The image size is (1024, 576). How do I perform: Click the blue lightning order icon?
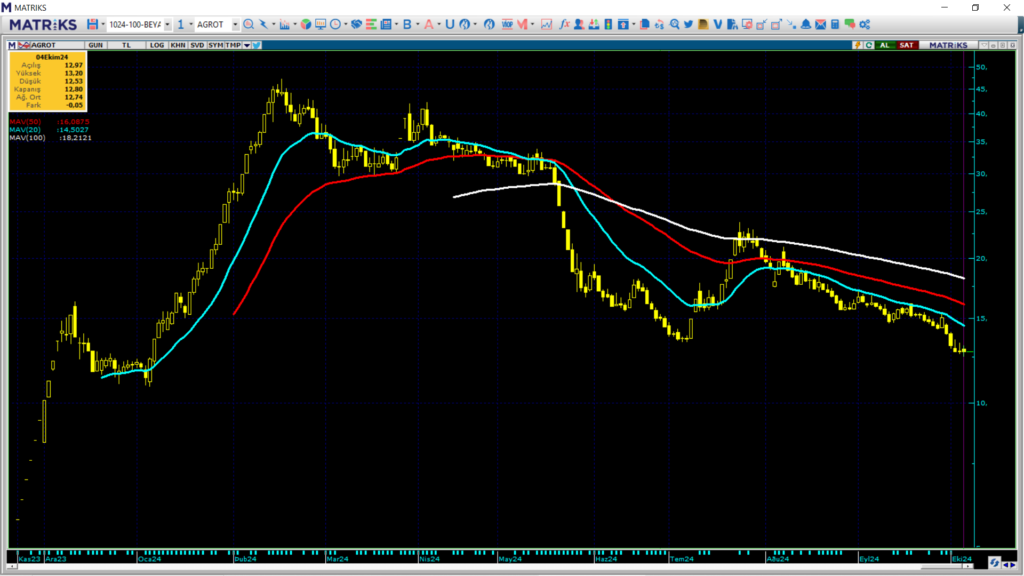tap(263, 24)
